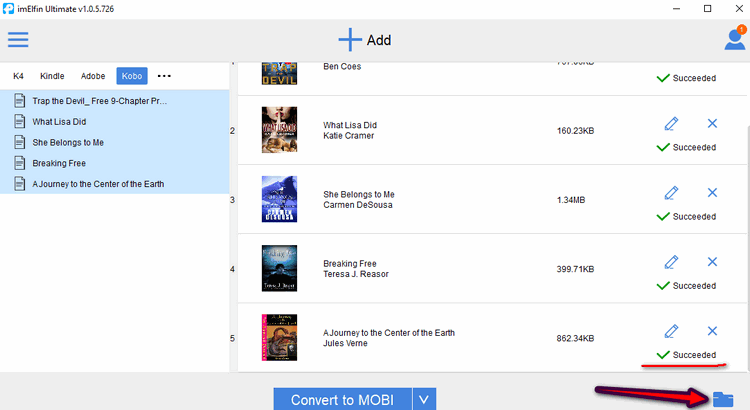Expand the output format dropdown arrow
This screenshot has height=410, width=750.
424,399
